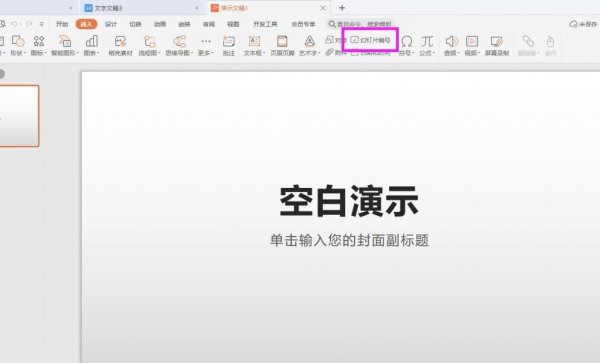Click the 幻灯片编号 slide number button
The image size is (600, 363).
pyautogui.click(x=370, y=40)
